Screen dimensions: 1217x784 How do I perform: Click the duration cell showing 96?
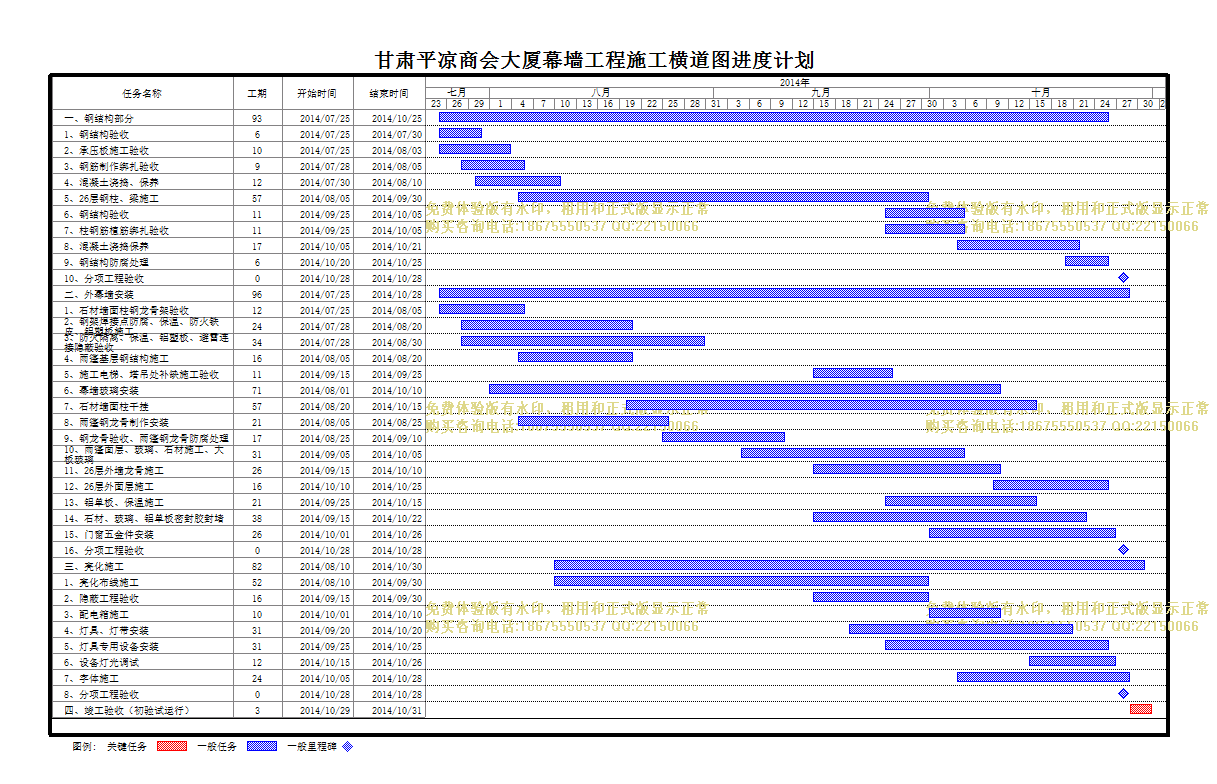[258, 294]
